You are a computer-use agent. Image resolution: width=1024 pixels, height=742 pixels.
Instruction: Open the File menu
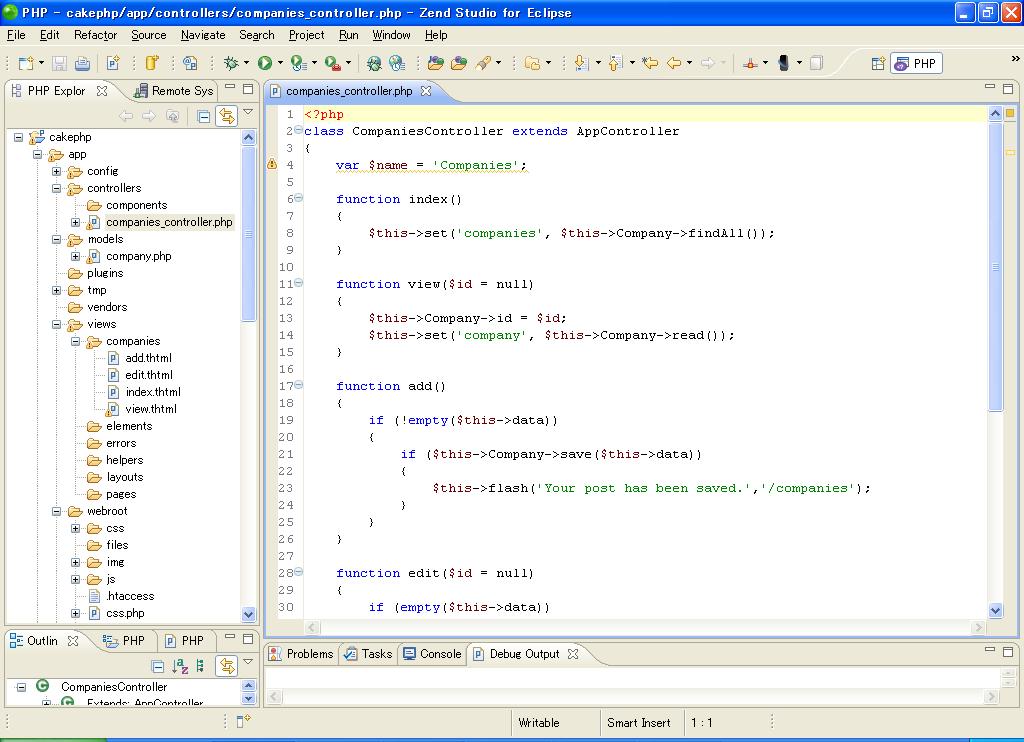[x=16, y=35]
